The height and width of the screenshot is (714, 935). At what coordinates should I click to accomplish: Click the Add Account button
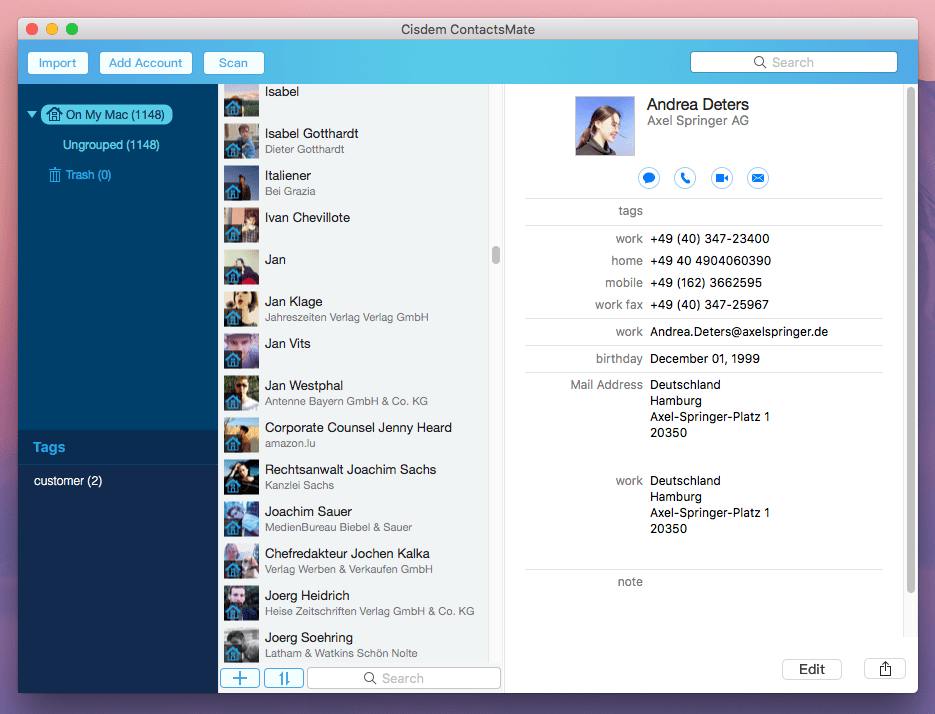(x=146, y=63)
